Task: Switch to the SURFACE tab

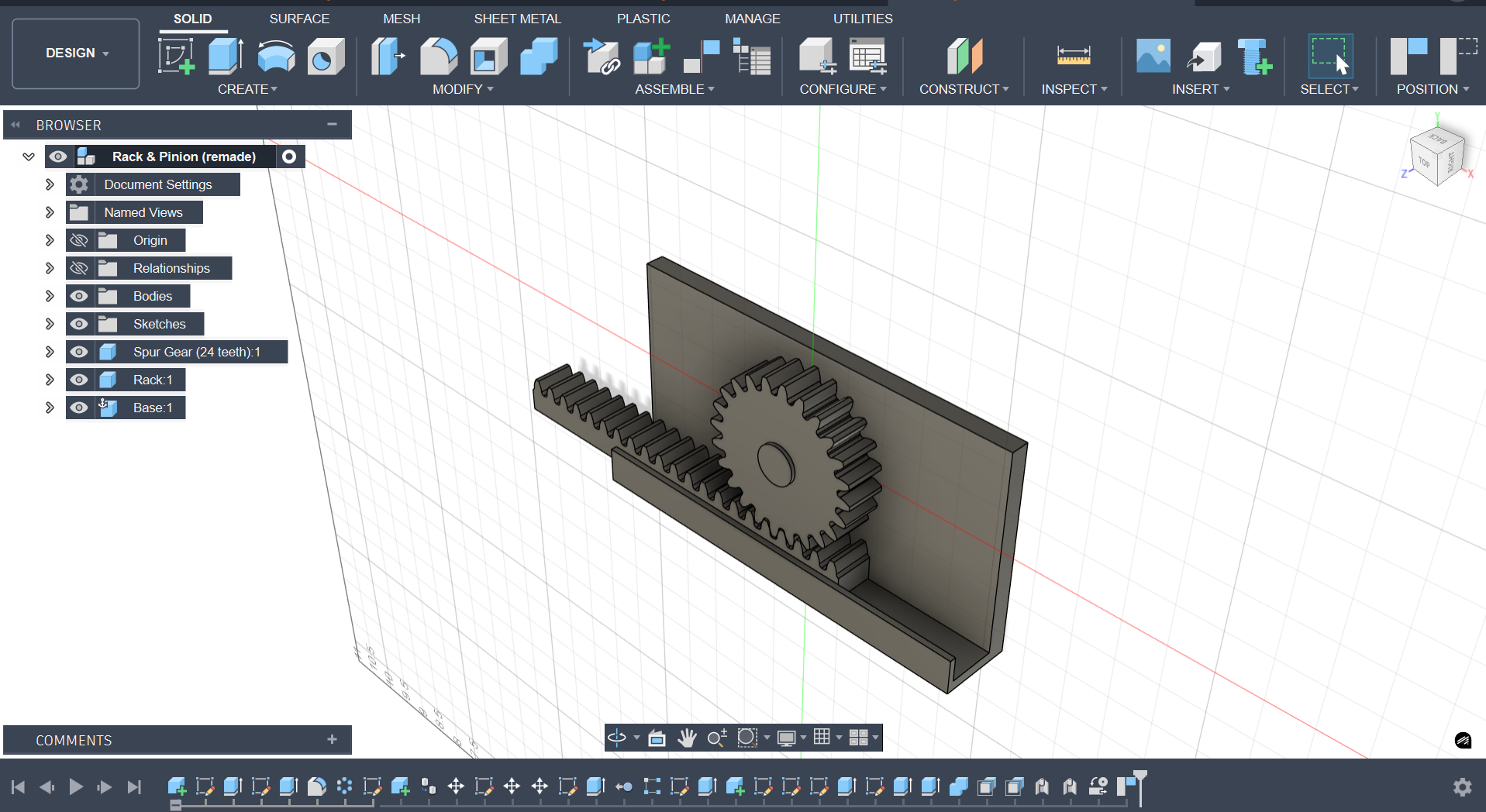Action: (299, 19)
